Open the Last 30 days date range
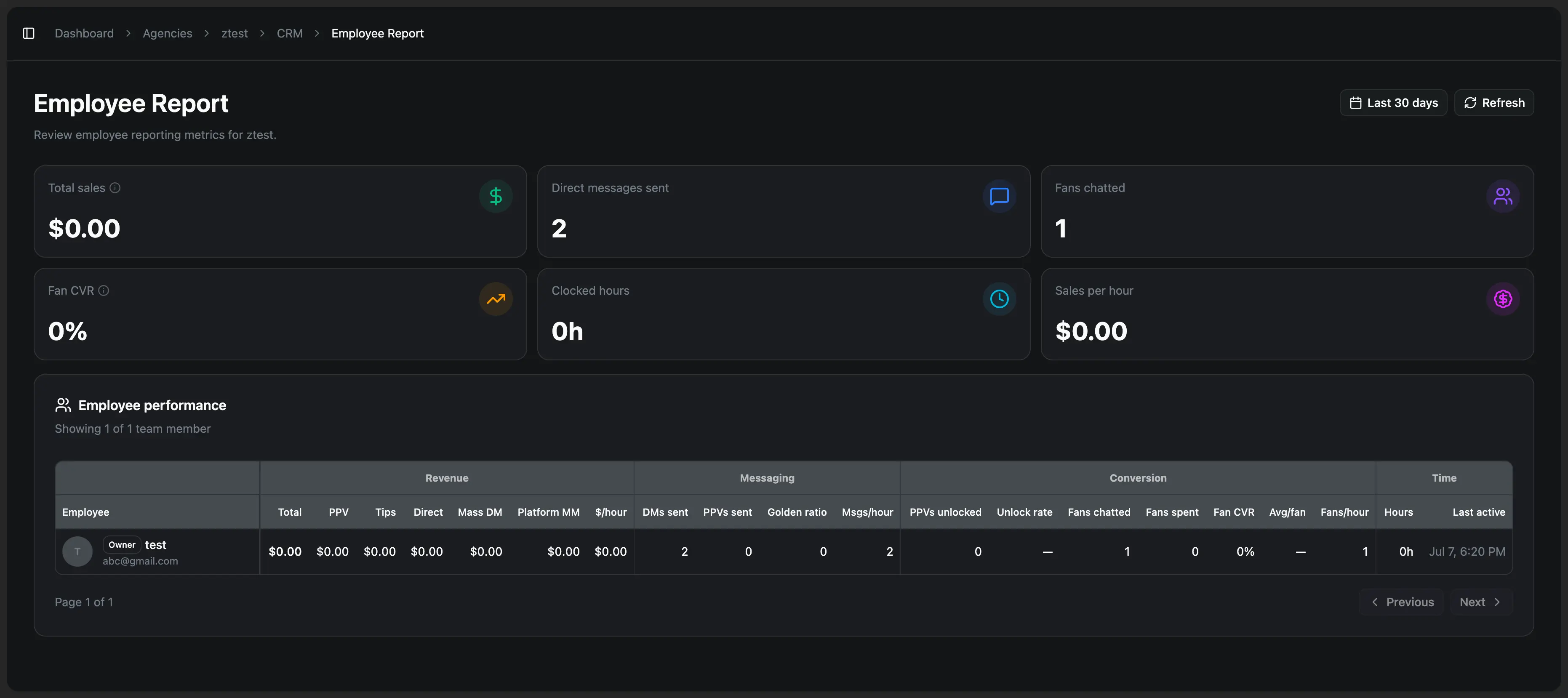Viewport: 1568px width, 698px height. [1393, 103]
